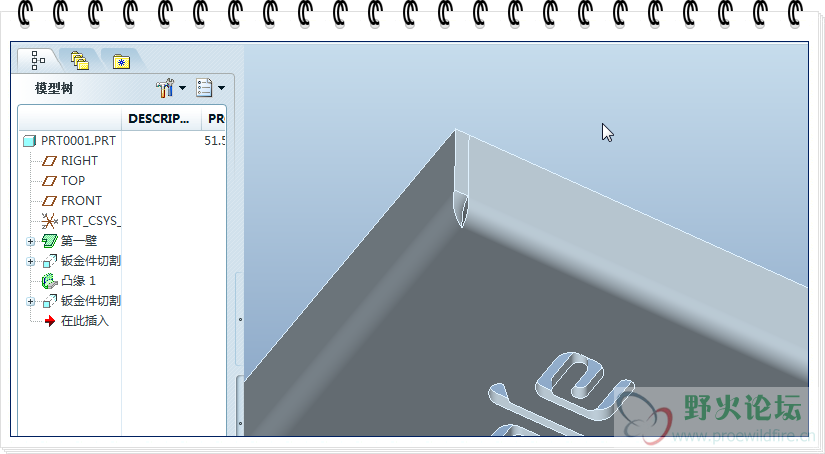Image resolution: width=825 pixels, height=454 pixels.
Task: Expand the settings tool dropdown arrow
Action: click(182, 88)
